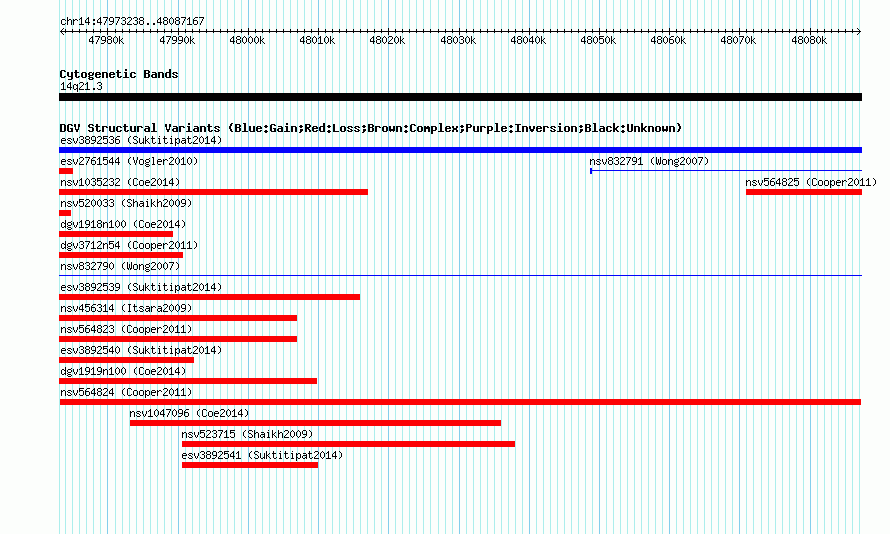Open nsv564825 (Cooper2011) label
The height and width of the screenshot is (534, 890).
click(811, 182)
